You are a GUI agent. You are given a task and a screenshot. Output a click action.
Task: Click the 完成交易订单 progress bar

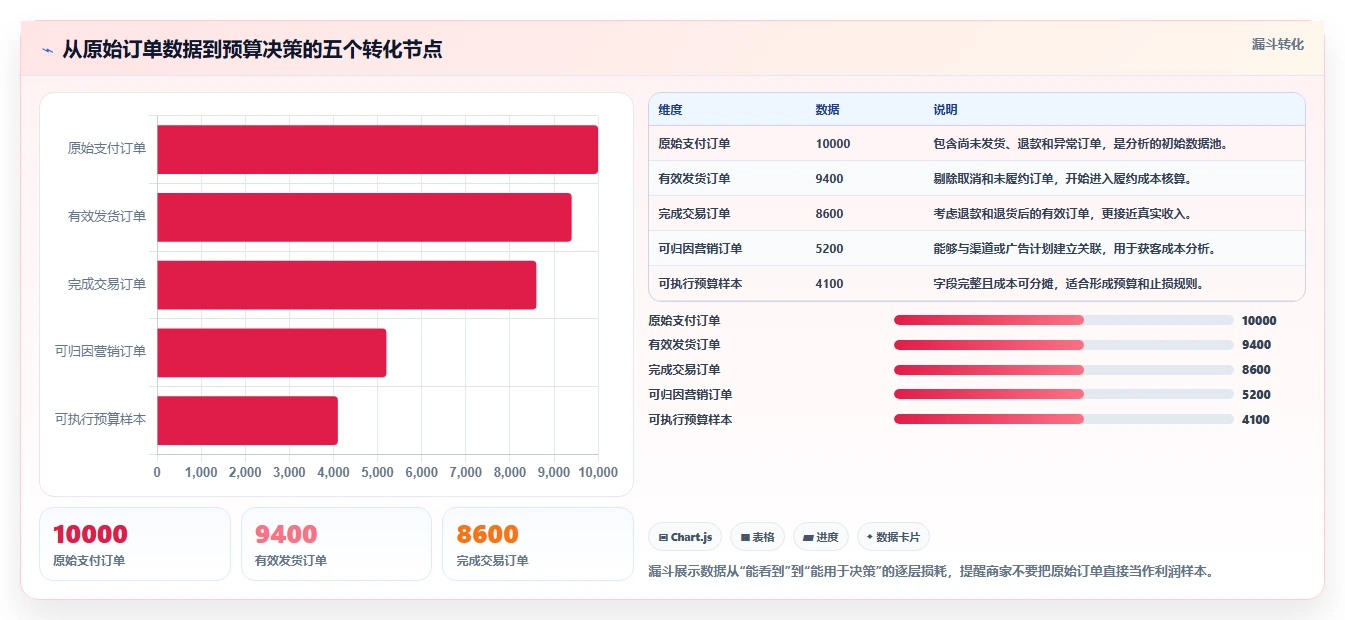click(x=1063, y=370)
